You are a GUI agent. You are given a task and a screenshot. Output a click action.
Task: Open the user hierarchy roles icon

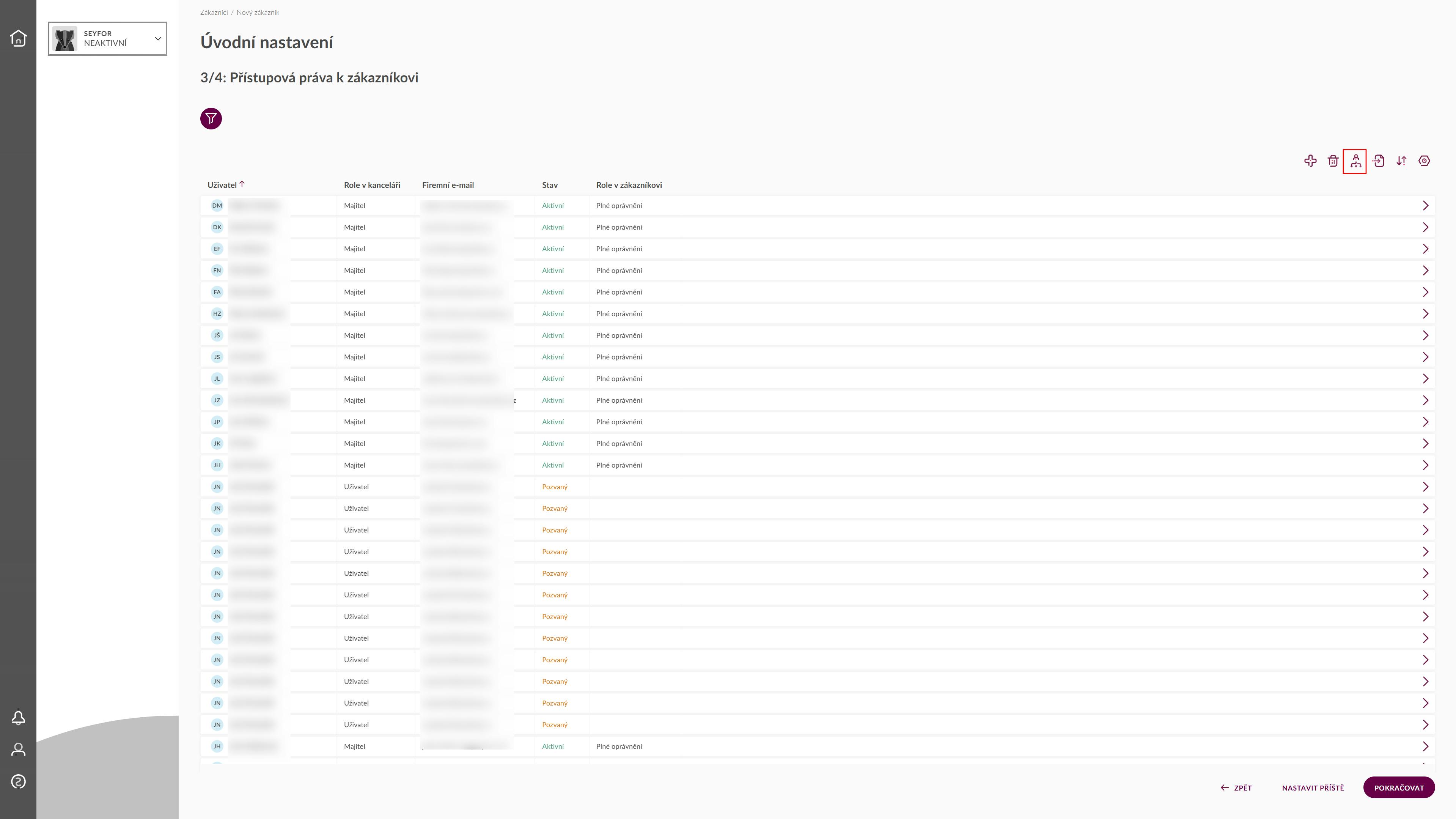(1355, 161)
